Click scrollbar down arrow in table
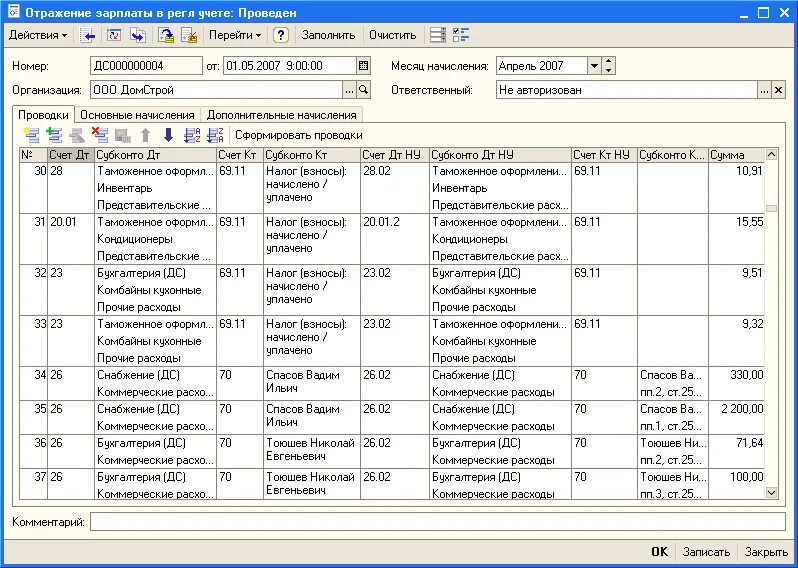Viewport: 798px width, 568px height. 772,493
